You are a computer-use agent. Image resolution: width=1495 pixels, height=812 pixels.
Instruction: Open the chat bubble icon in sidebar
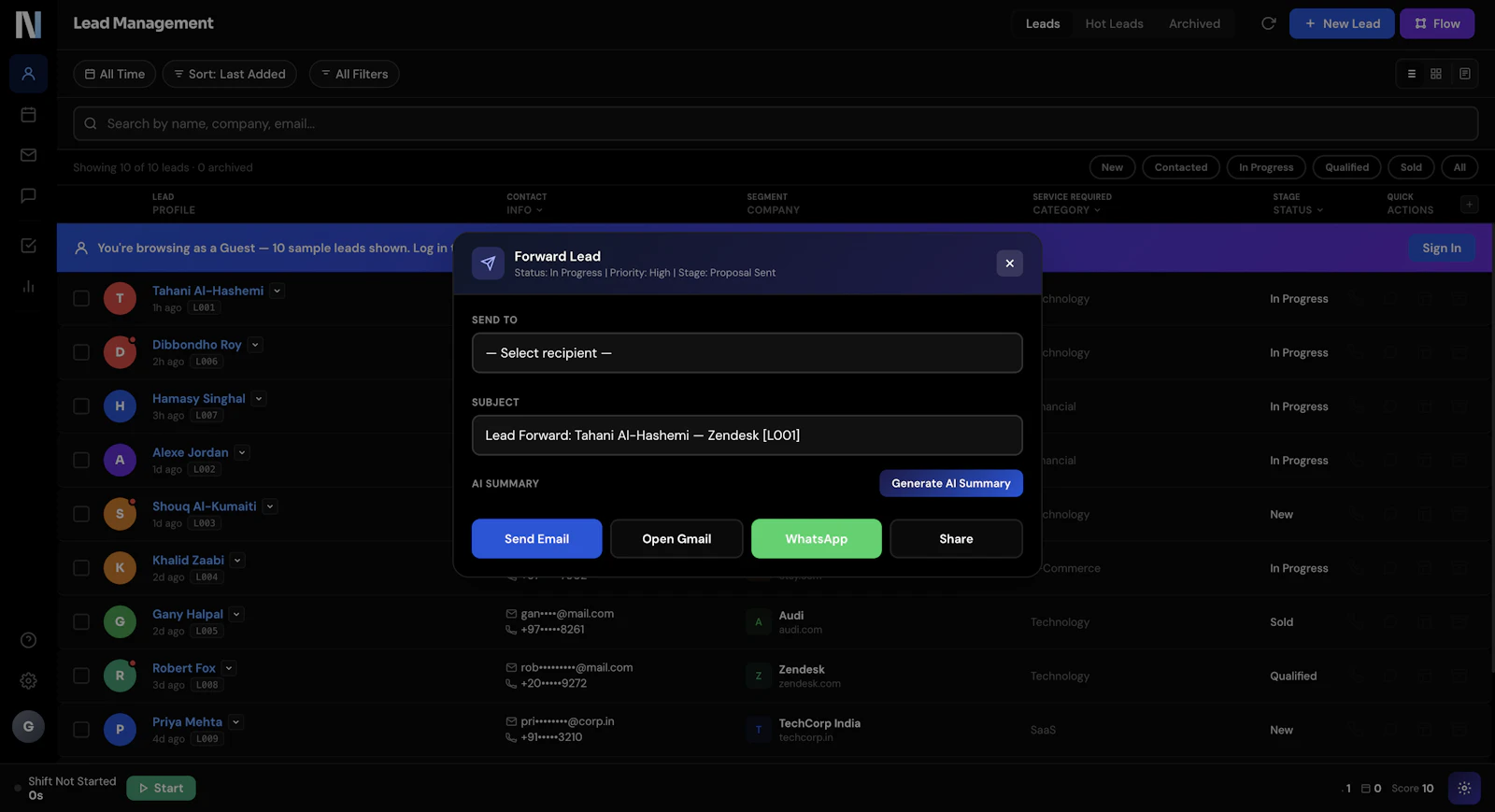(28, 195)
